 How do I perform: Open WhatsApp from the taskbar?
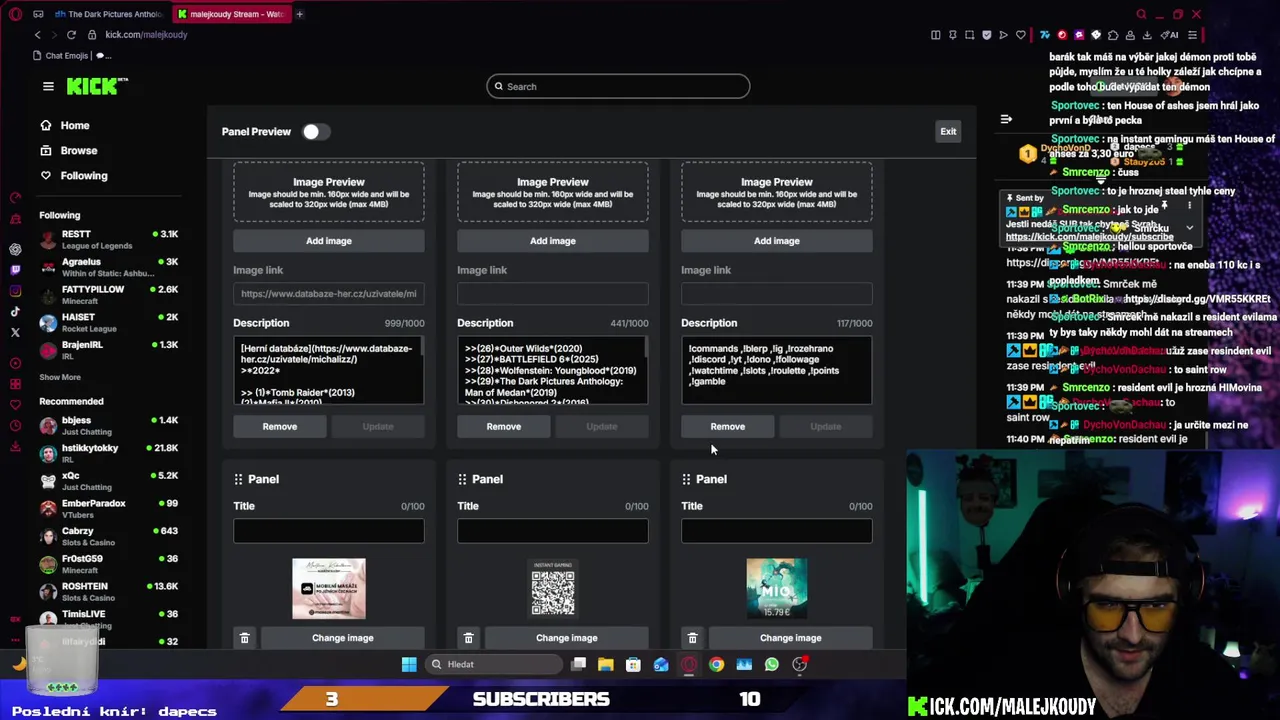pos(771,664)
